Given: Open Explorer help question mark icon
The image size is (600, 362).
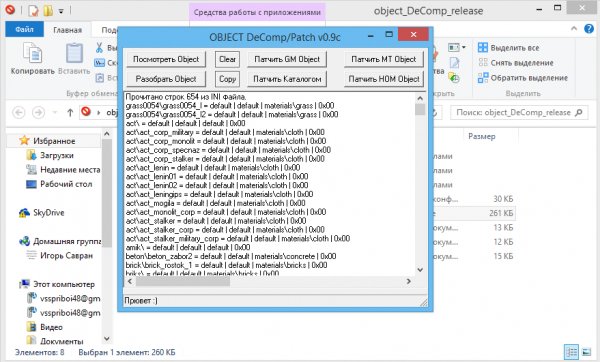Looking at the screenshot, I should click(589, 28).
